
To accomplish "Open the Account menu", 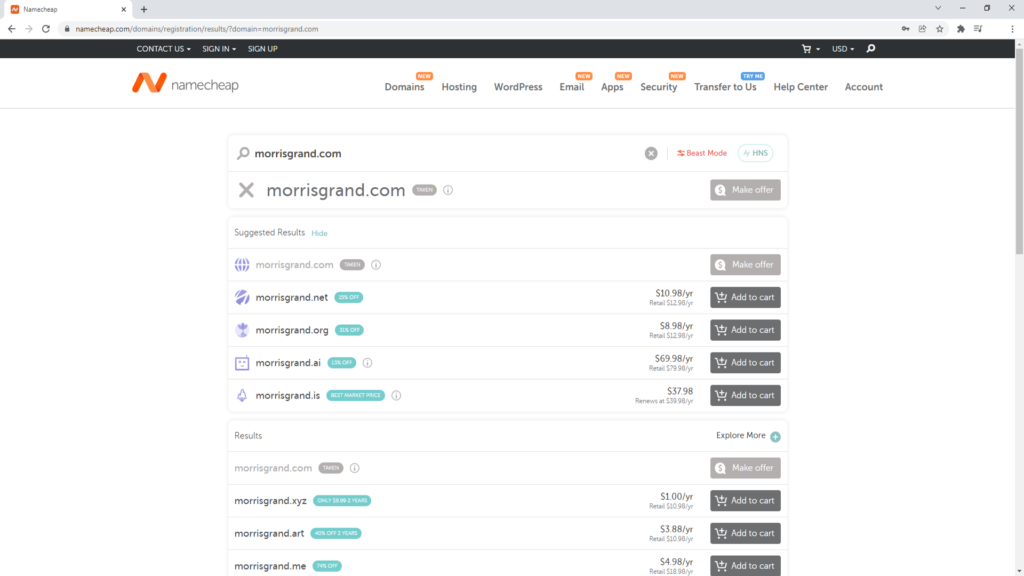I will click(863, 87).
